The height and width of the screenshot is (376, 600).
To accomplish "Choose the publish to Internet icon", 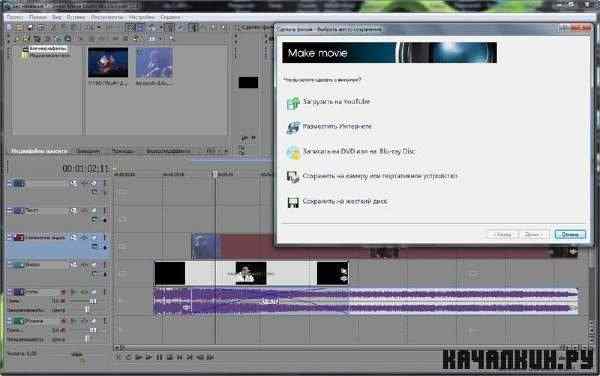I will pyautogui.click(x=293, y=128).
